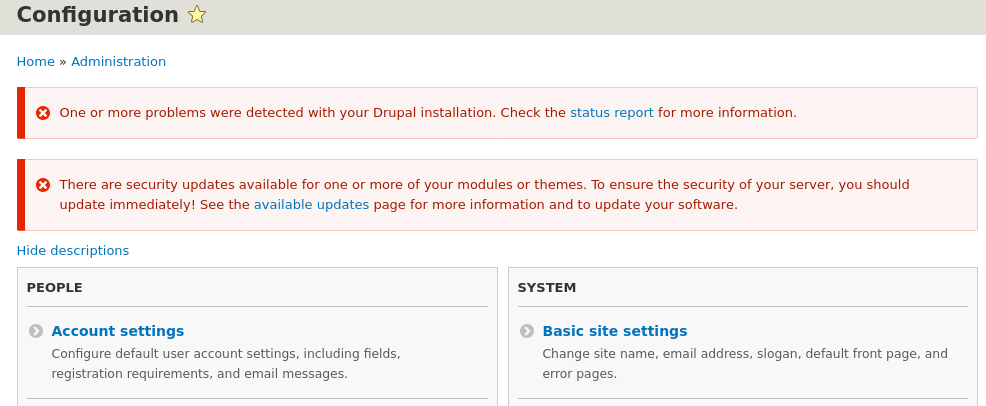Go to the Home breadcrumb
The image size is (986, 406).
(x=35, y=62)
